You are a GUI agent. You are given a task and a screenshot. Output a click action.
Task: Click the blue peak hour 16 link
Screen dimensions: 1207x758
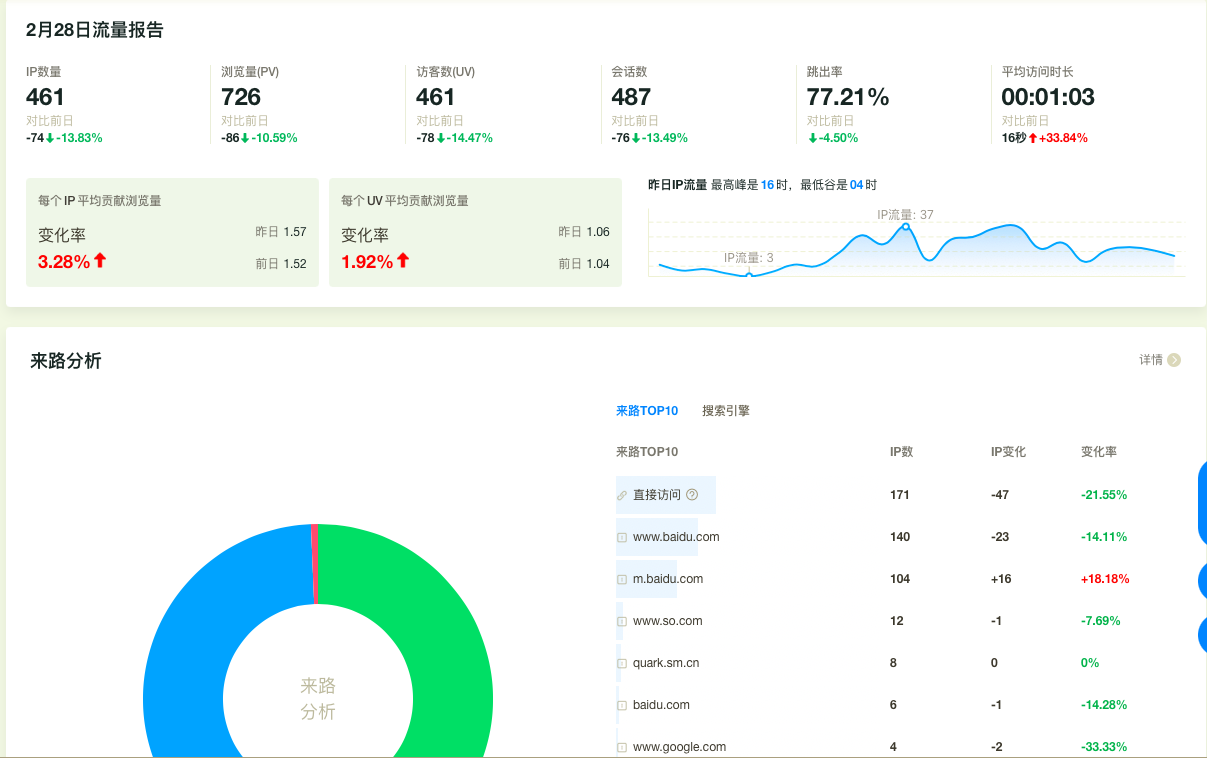point(767,185)
